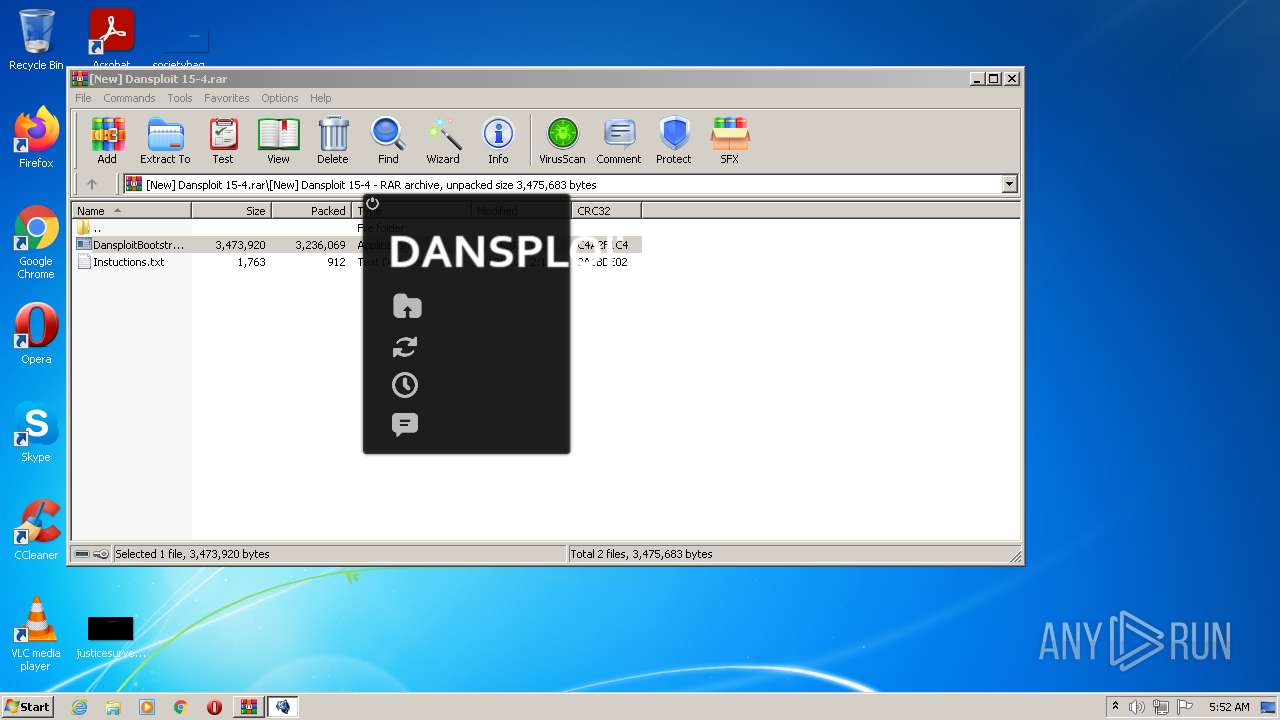Click the 5:52 AM clock
The width and height of the screenshot is (1280, 720).
coord(1229,707)
